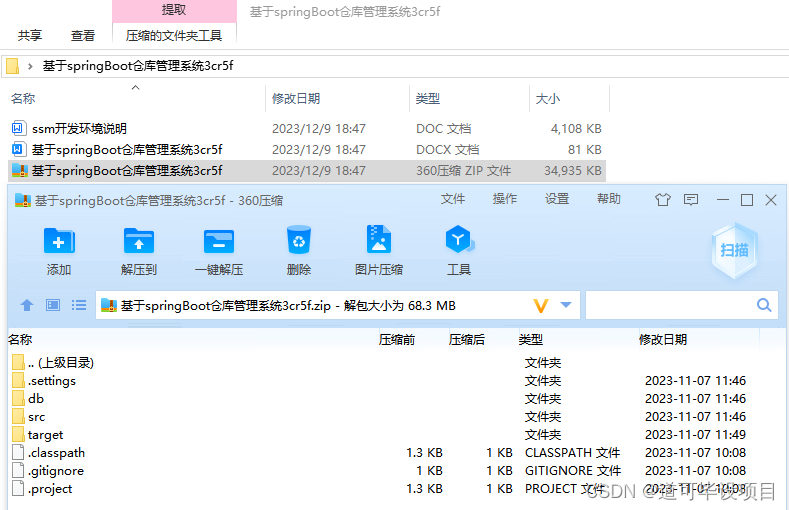The height and width of the screenshot is (510, 789).
Task: Click the 解压到 (Extract to) icon
Action: [139, 241]
